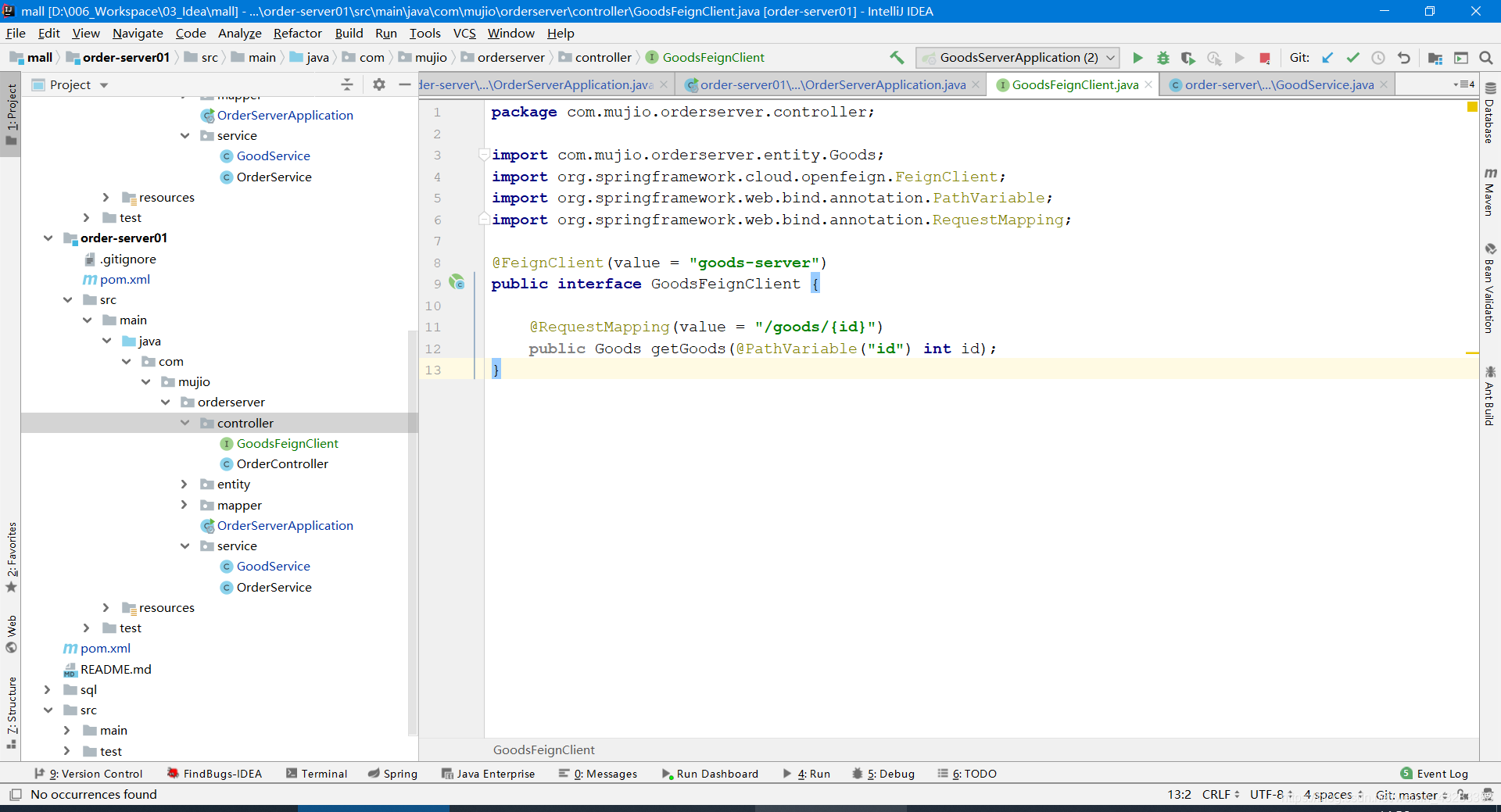Open the Event Log
The width and height of the screenshot is (1501, 812).
coord(1435,774)
